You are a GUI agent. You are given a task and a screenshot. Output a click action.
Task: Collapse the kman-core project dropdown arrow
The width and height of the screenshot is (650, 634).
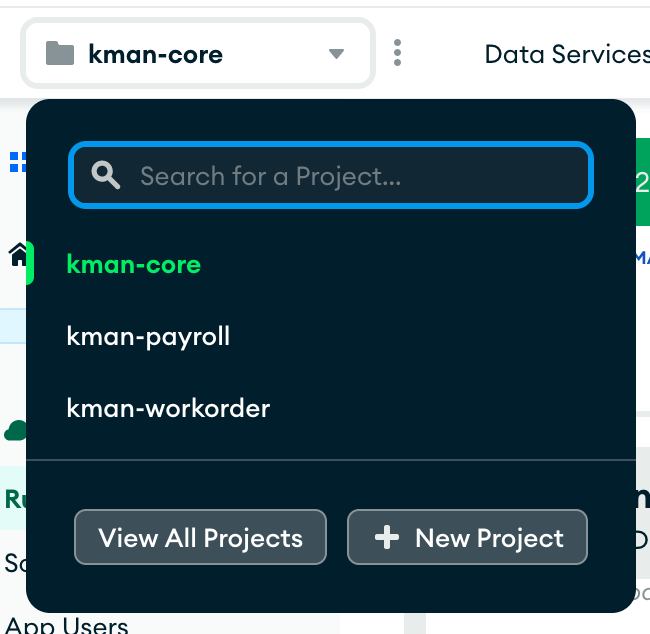tap(337, 53)
